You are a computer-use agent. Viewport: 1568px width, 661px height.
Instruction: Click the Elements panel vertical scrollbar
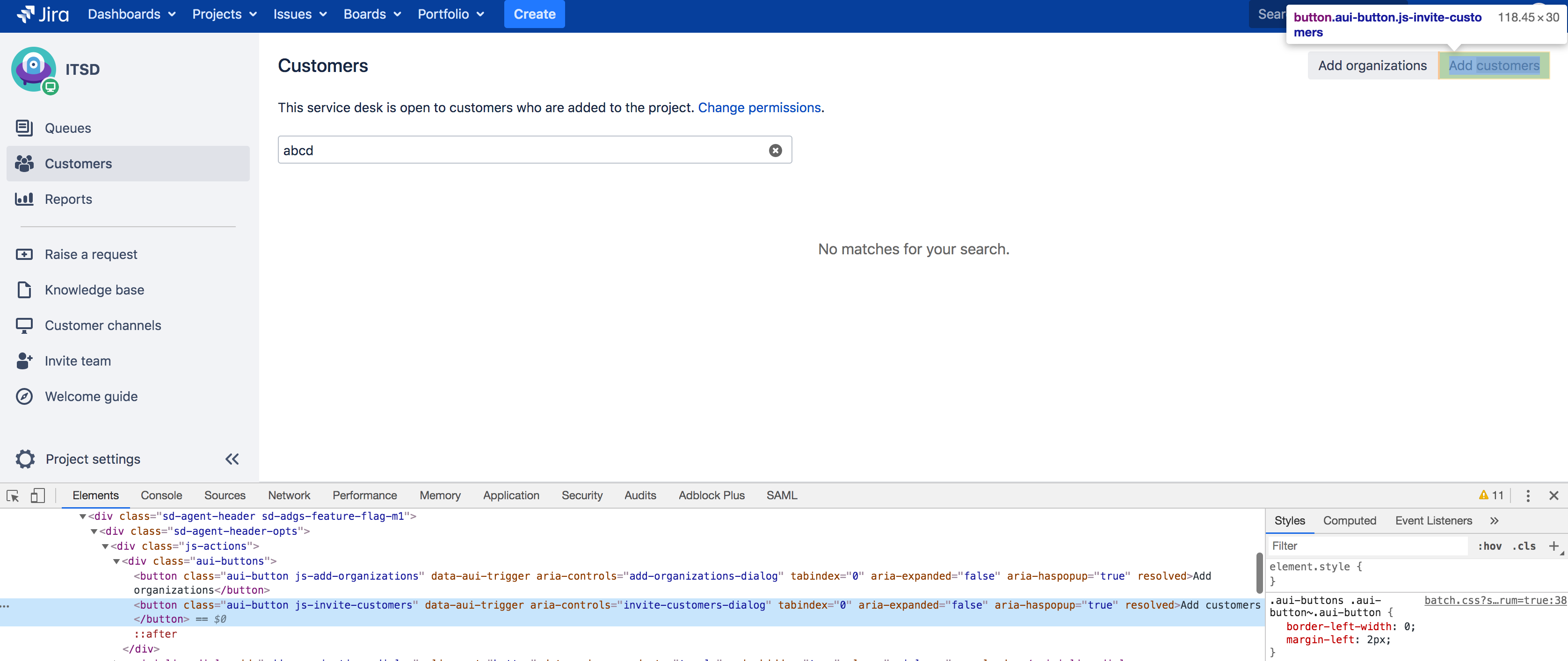point(1259,572)
